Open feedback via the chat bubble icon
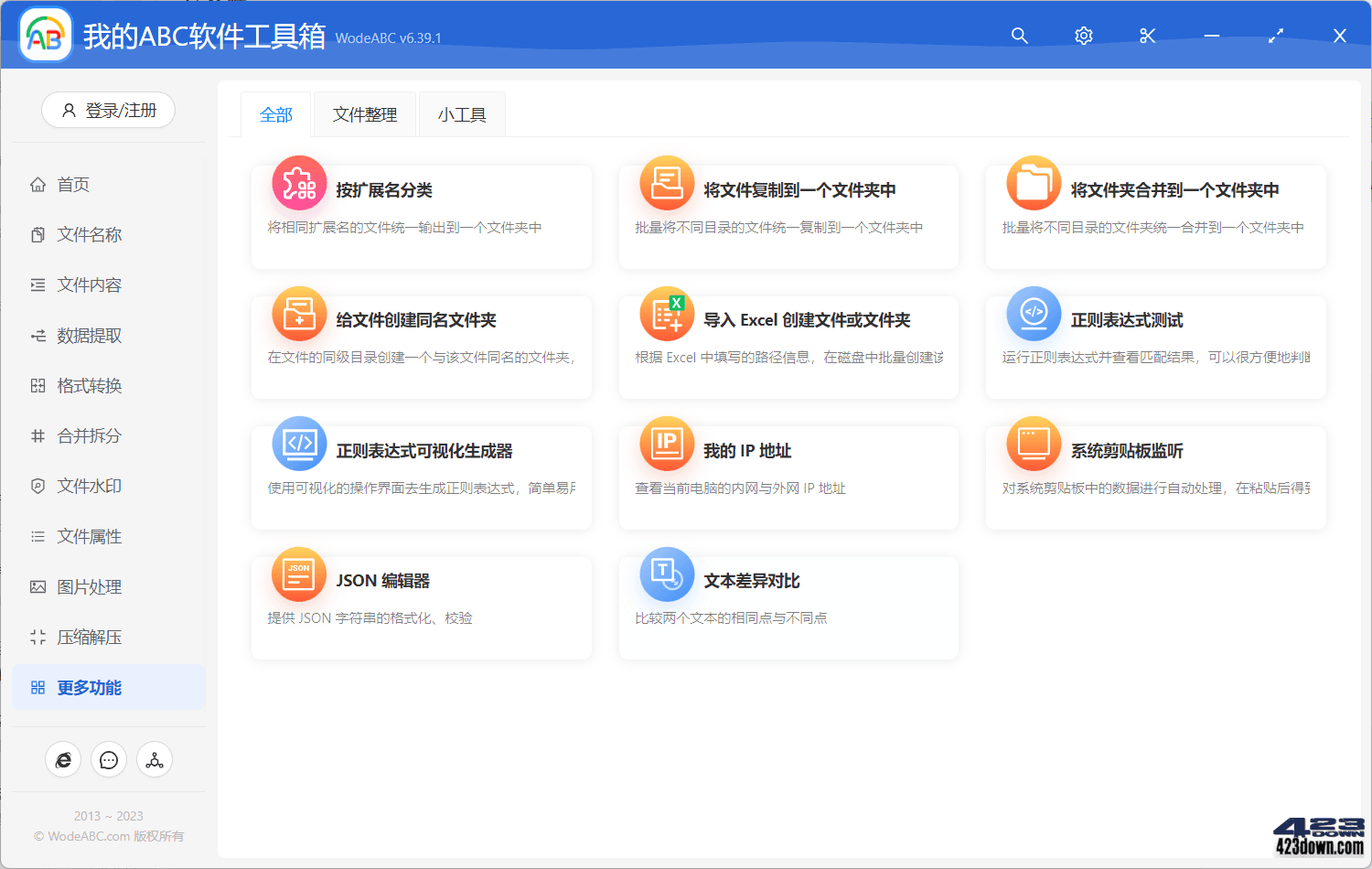1372x869 pixels. [x=109, y=759]
